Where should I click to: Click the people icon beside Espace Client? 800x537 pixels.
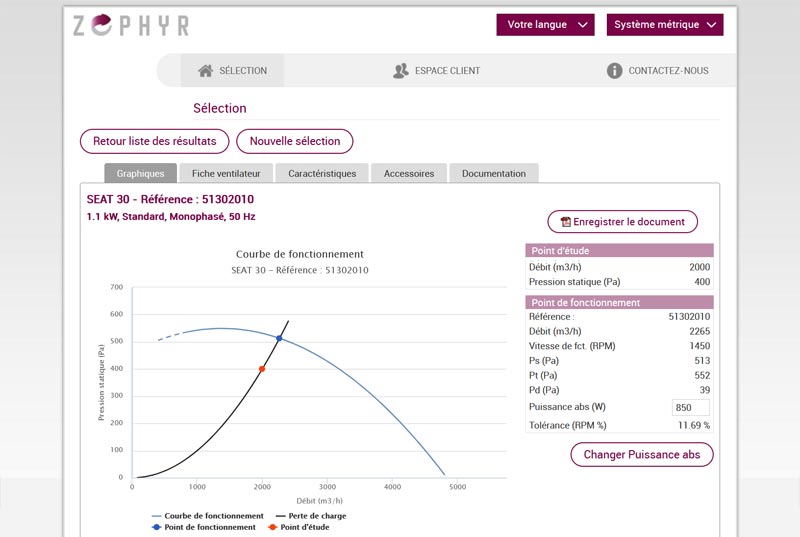(x=401, y=70)
